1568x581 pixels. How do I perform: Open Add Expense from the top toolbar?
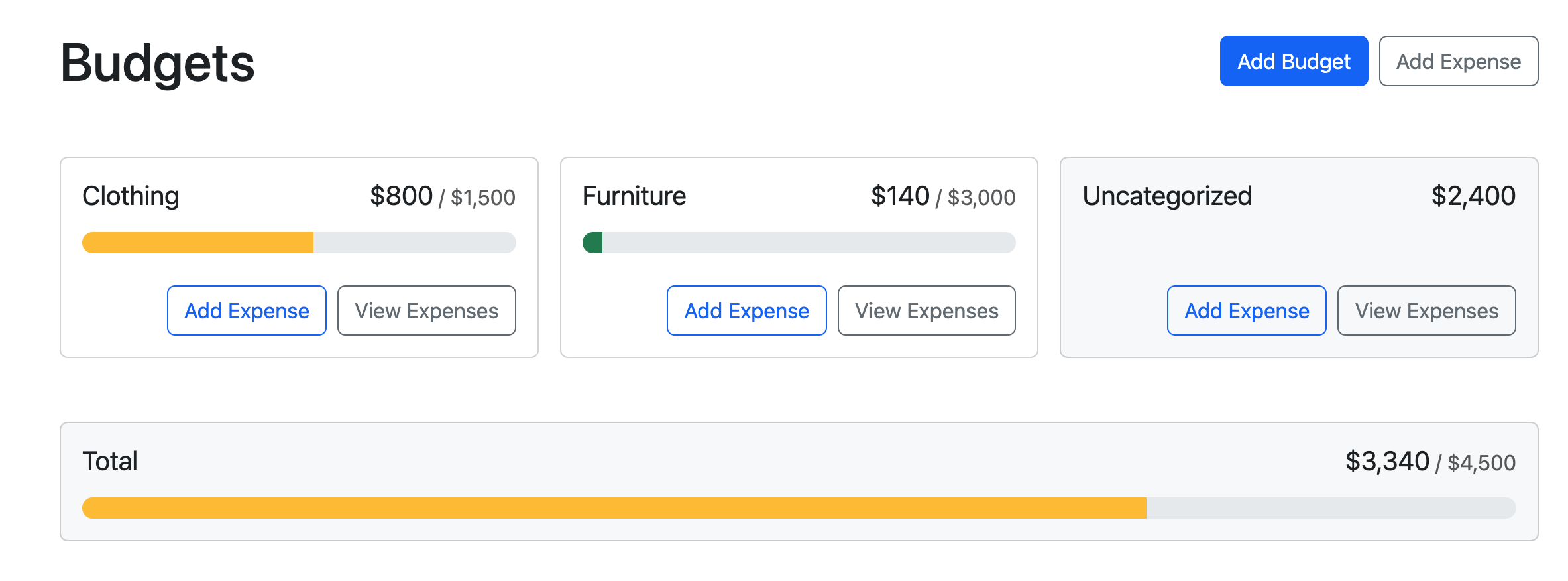click(1458, 61)
